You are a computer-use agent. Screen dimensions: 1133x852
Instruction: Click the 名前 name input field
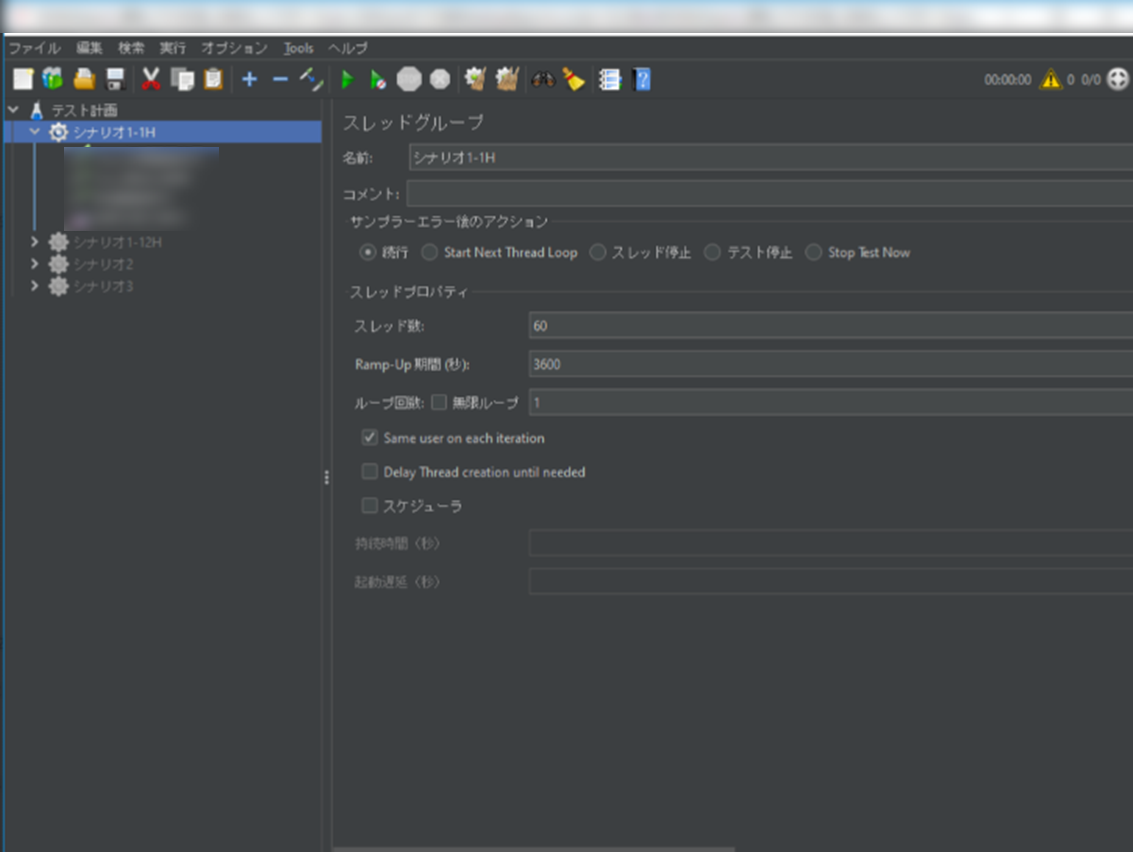[770, 157]
